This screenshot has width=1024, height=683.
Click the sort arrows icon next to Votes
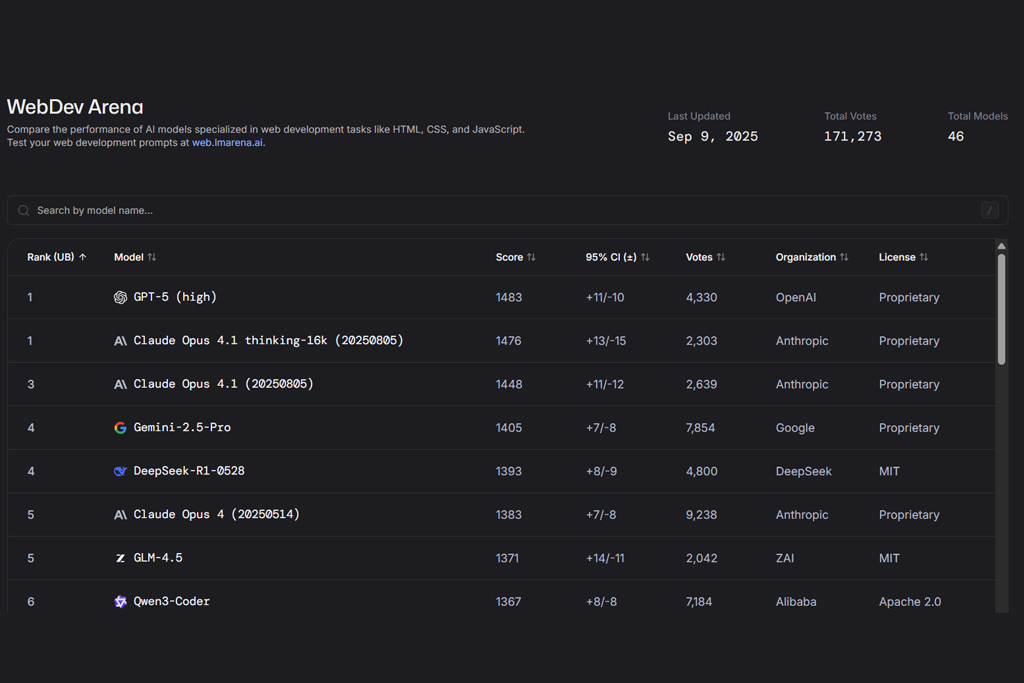721,257
